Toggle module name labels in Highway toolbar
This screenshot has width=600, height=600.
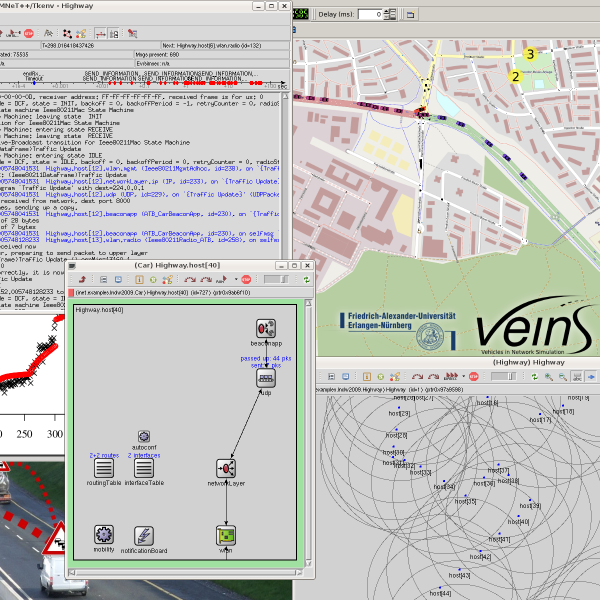(577, 377)
